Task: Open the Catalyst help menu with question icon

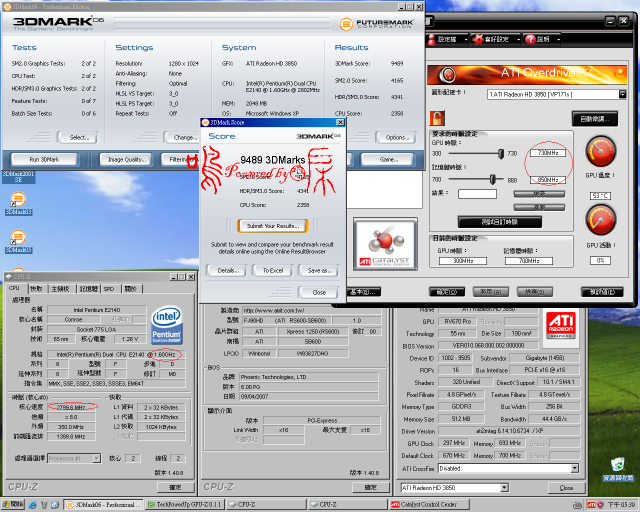Action: (x=542, y=39)
